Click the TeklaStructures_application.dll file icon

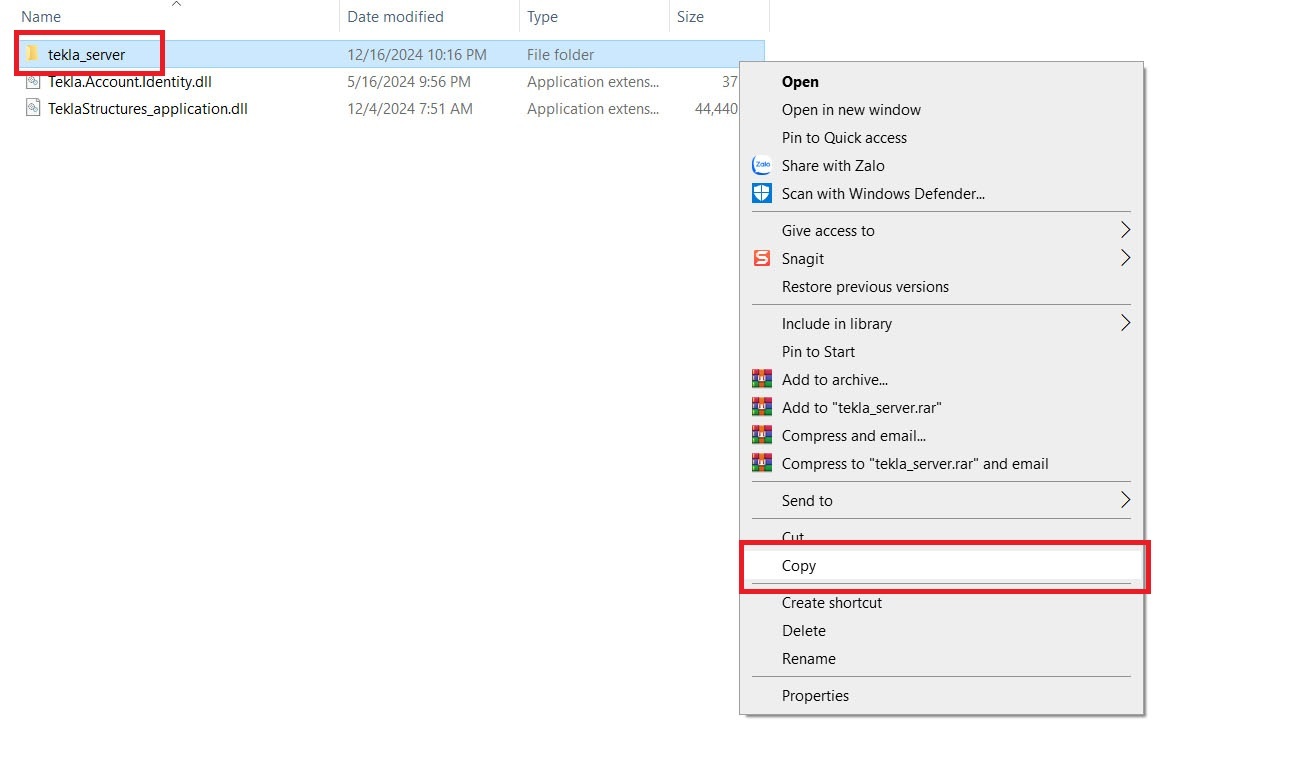click(x=33, y=109)
